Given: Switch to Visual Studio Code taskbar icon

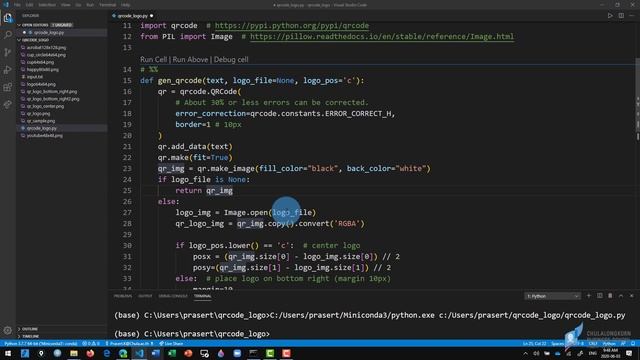Looking at the screenshot, I should click(139, 353).
